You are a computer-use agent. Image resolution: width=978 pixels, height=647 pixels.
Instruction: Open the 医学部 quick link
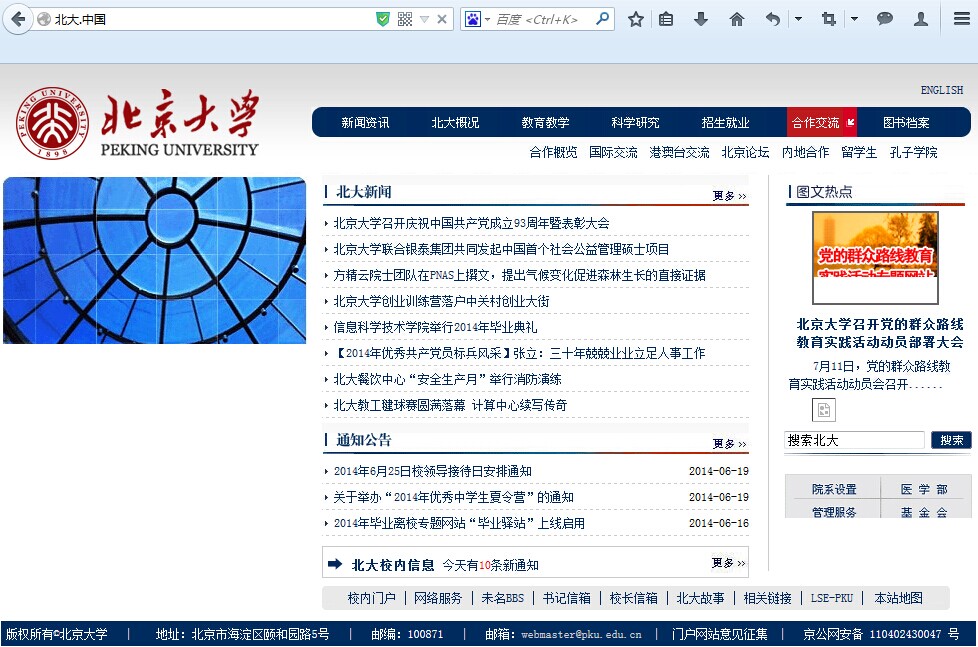pos(924,489)
